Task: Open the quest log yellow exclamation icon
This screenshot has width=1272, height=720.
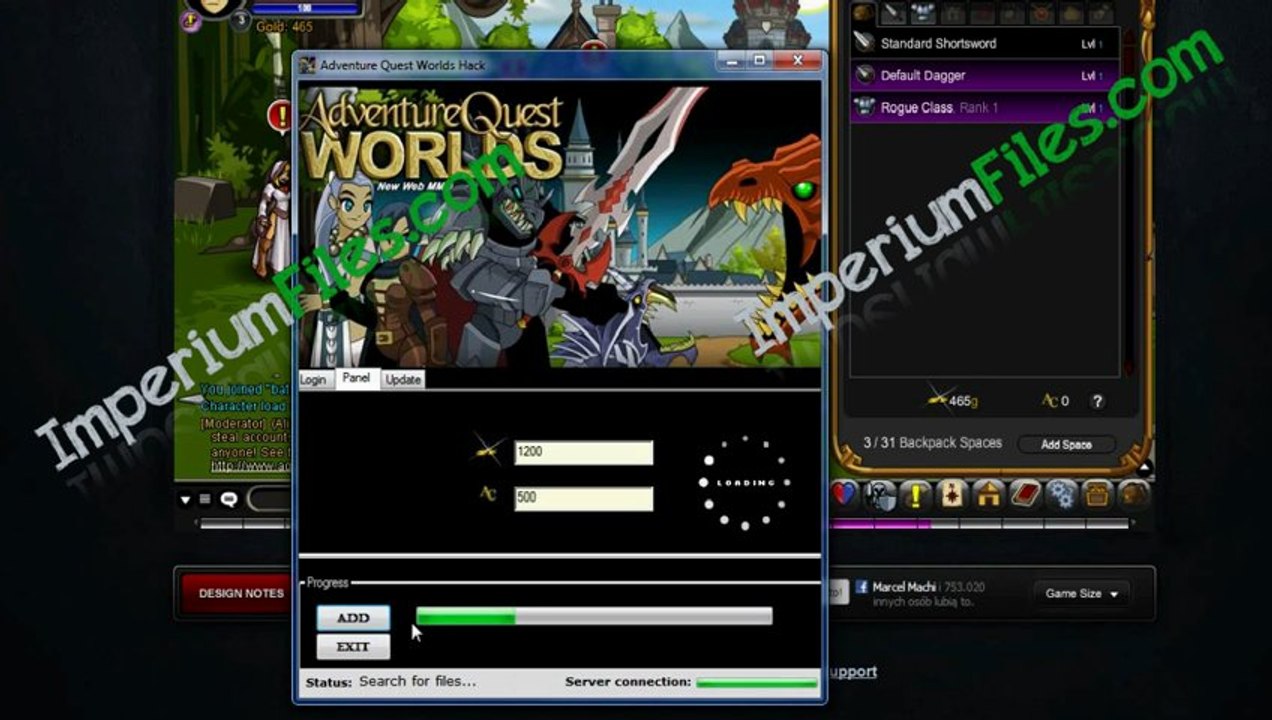Action: click(x=914, y=494)
